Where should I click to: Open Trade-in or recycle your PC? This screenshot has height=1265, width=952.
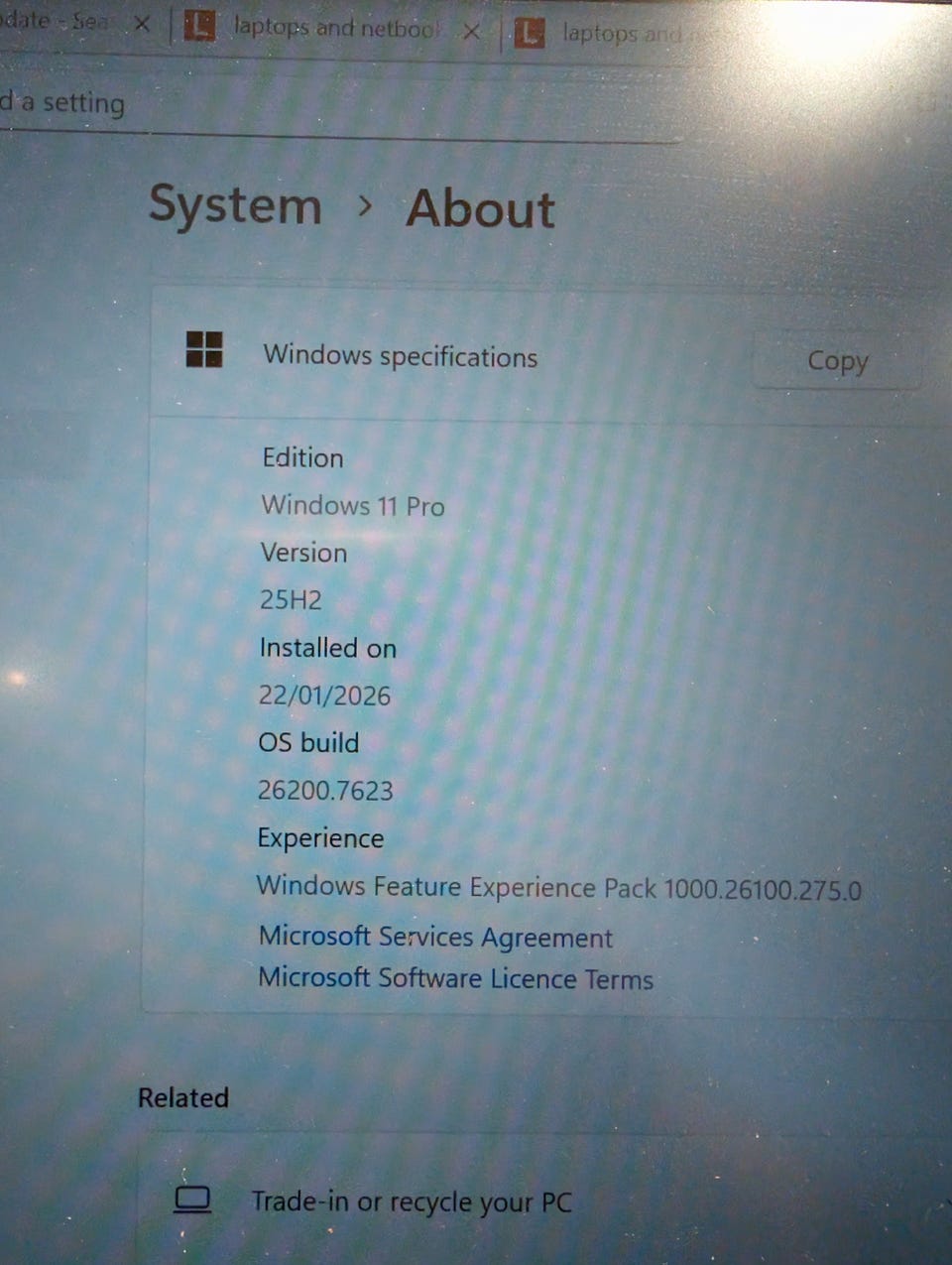point(545,1202)
